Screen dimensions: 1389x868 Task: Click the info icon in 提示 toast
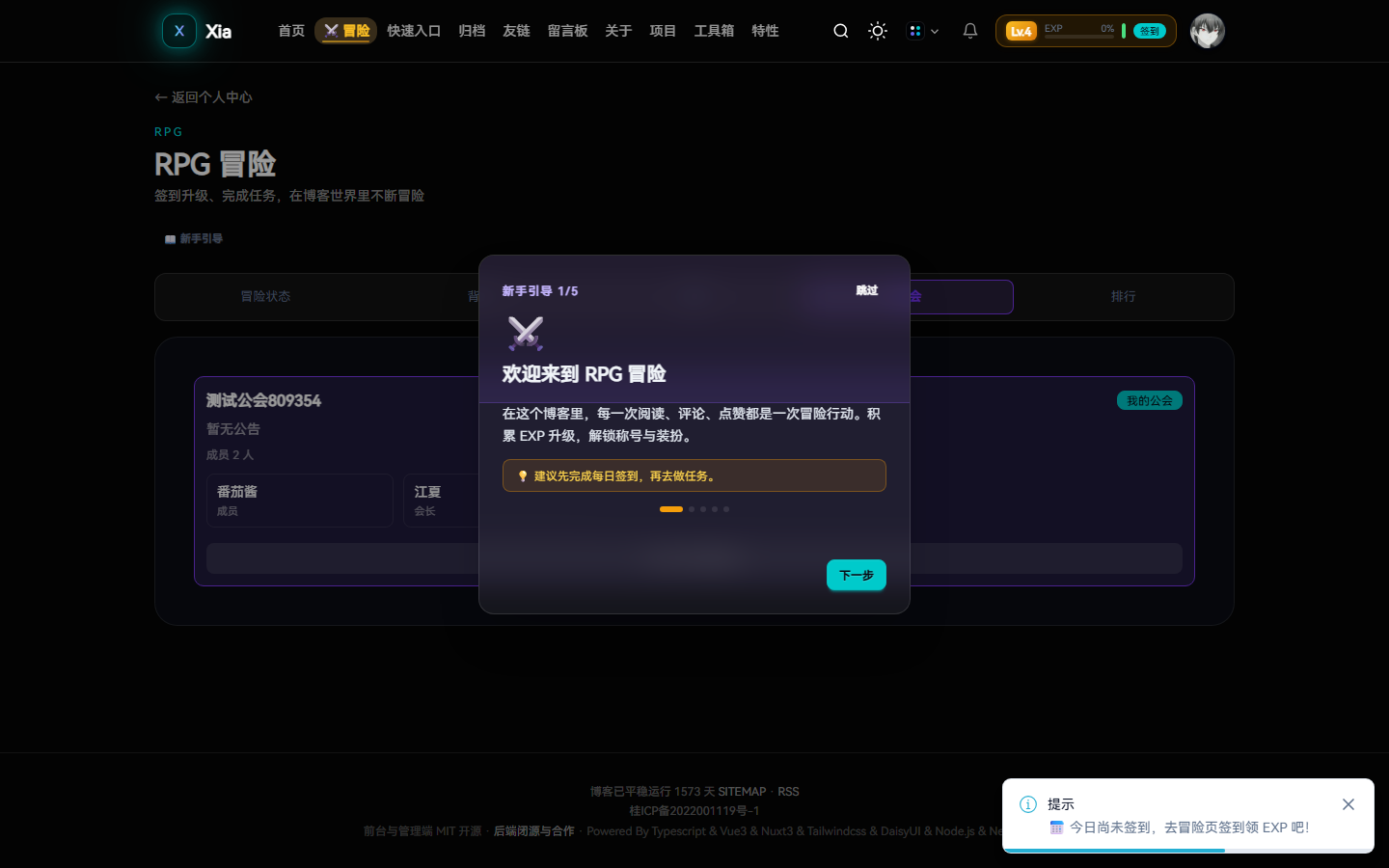pos(1028,804)
